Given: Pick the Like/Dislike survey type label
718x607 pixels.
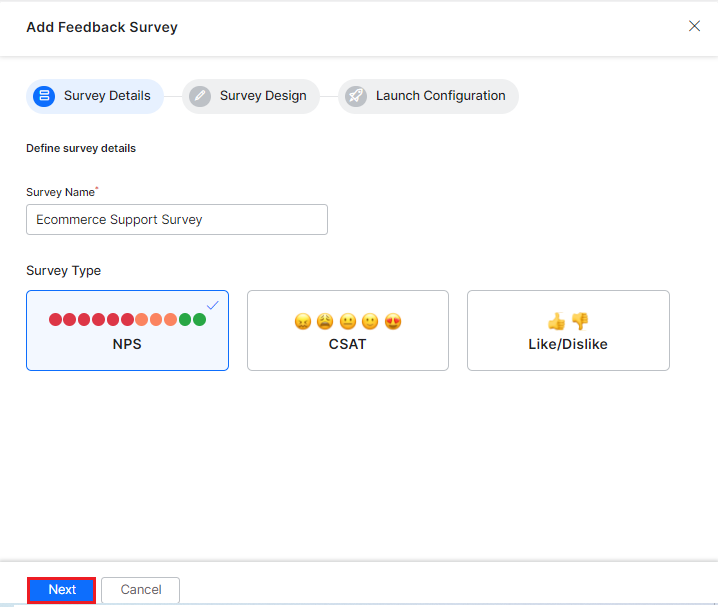Looking at the screenshot, I should [568, 344].
